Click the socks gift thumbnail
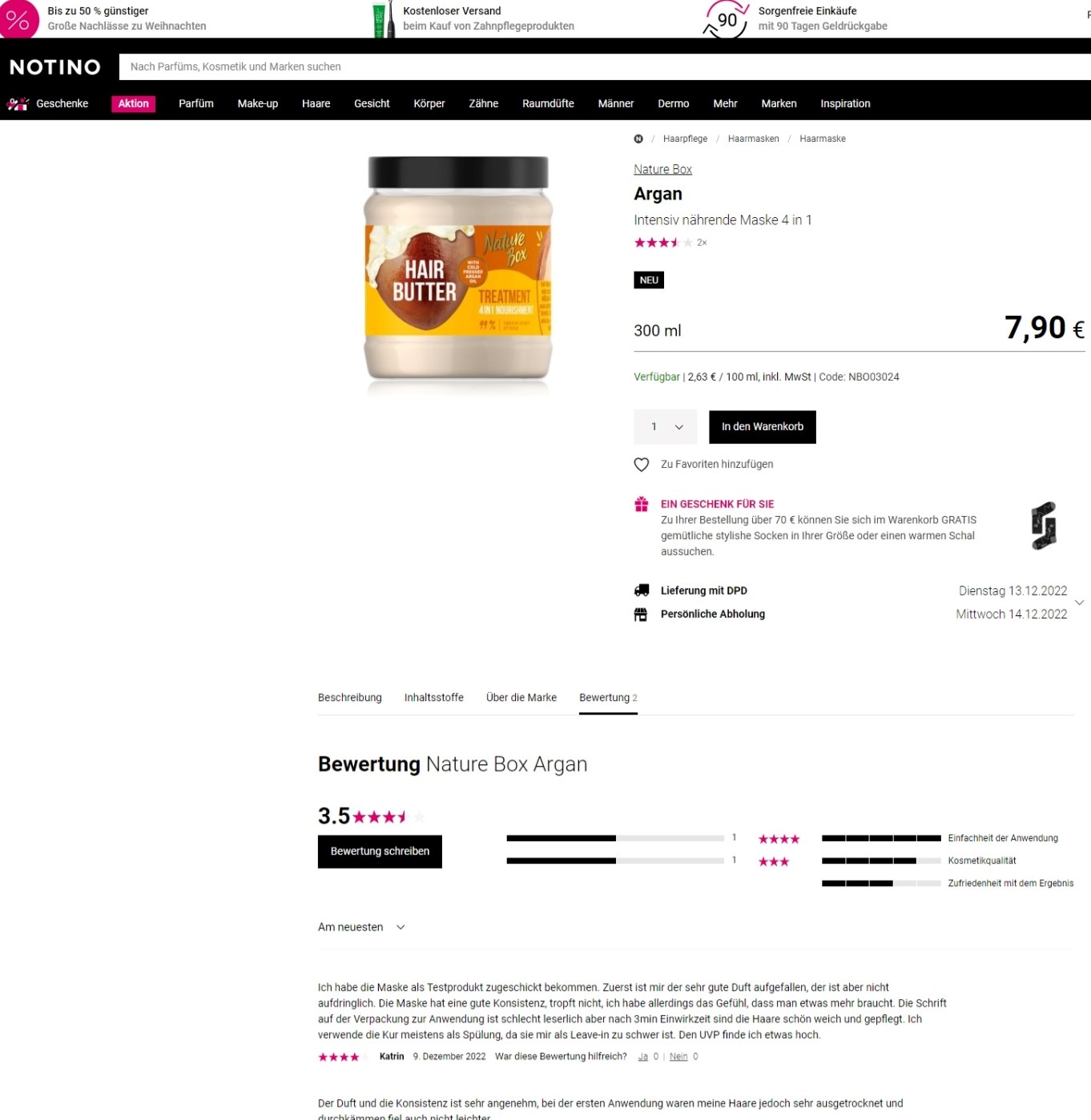Viewport: 1091px width, 1120px height. tap(1044, 526)
